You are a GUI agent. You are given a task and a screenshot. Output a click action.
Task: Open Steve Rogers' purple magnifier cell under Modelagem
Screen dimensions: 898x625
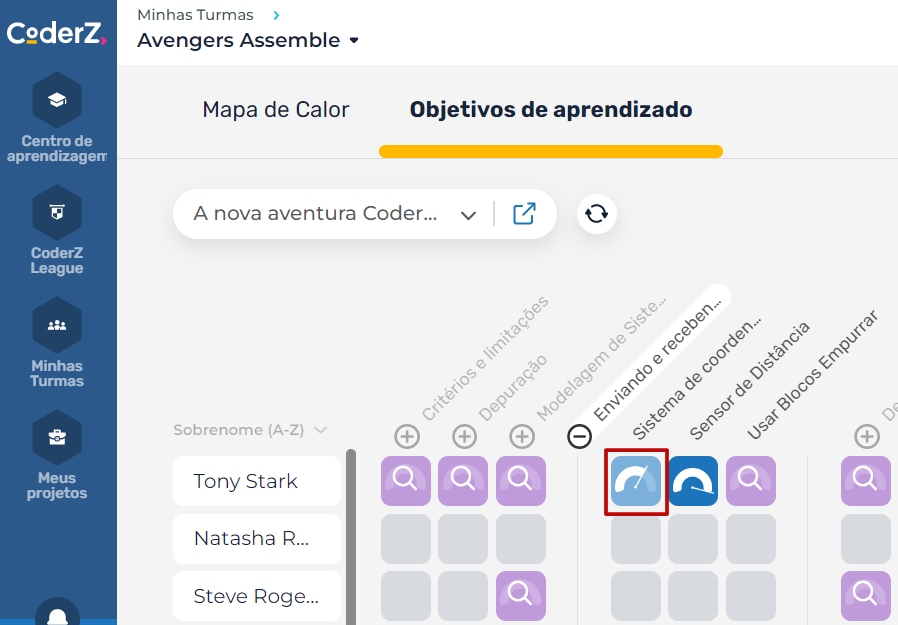521,596
